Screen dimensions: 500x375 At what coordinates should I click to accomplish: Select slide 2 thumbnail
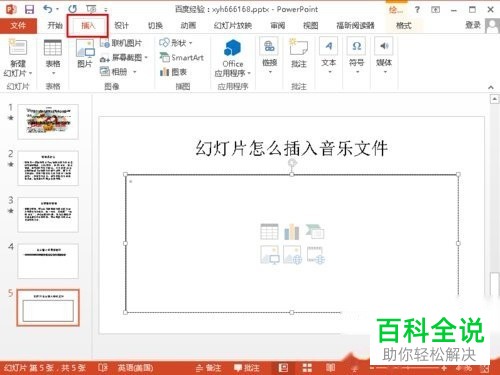click(48, 168)
